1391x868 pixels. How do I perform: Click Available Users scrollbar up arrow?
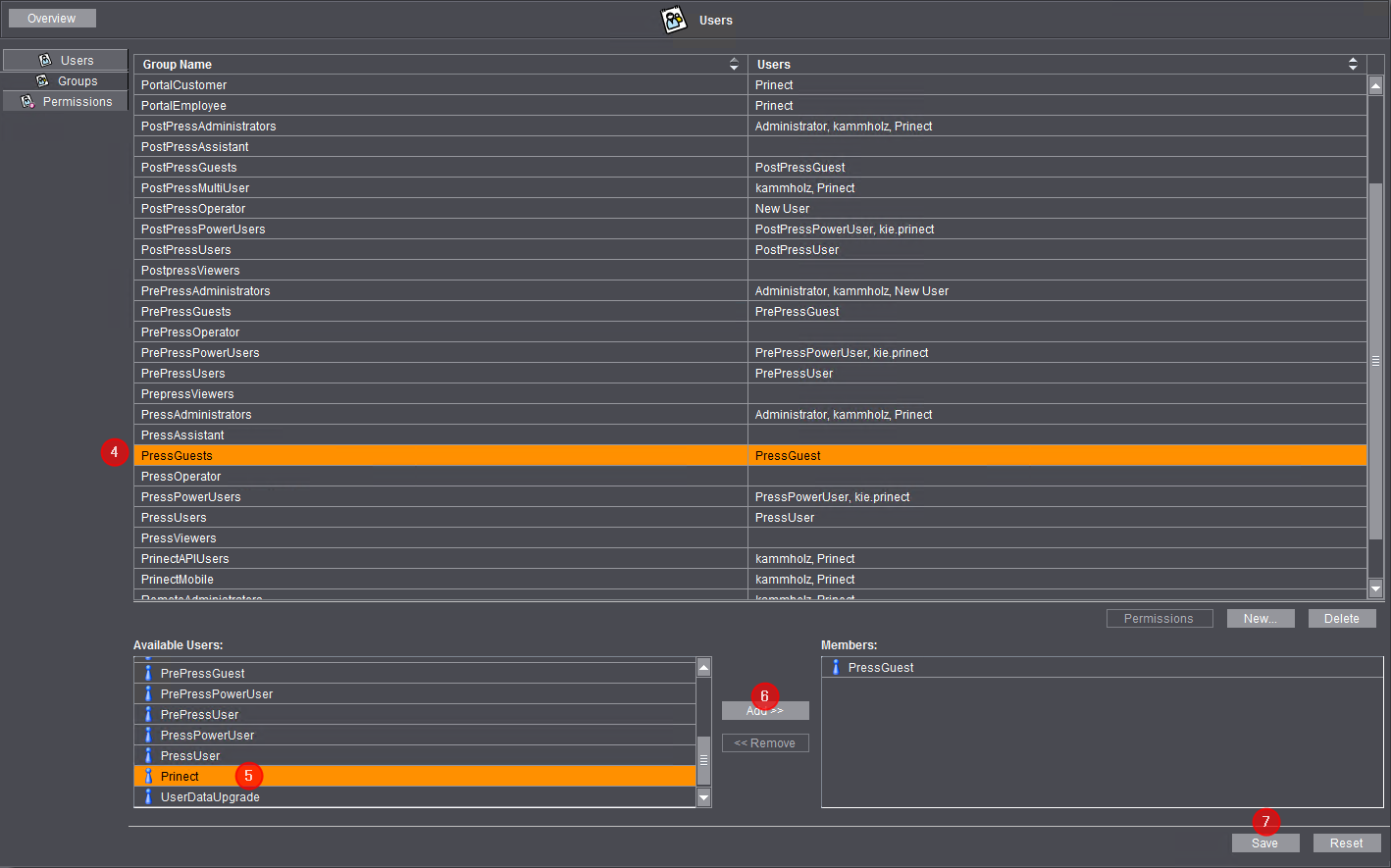pyautogui.click(x=703, y=667)
